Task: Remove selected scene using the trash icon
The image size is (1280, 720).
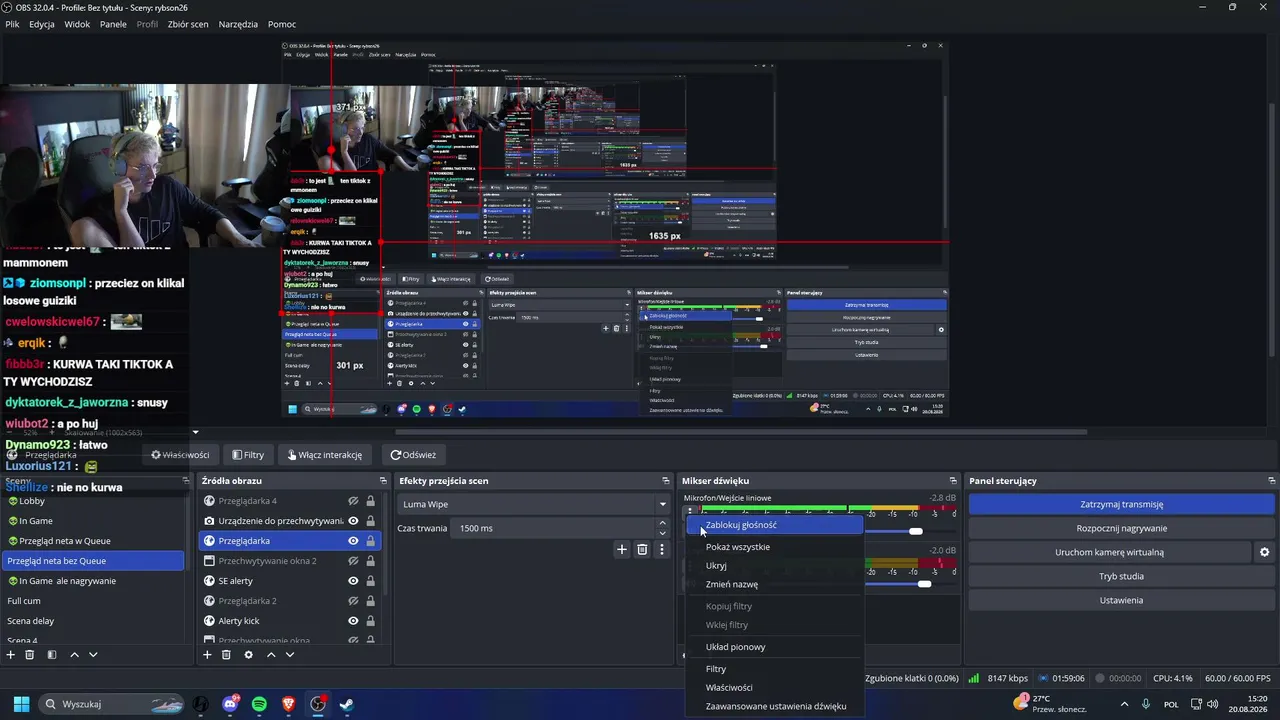Action: click(x=30, y=655)
